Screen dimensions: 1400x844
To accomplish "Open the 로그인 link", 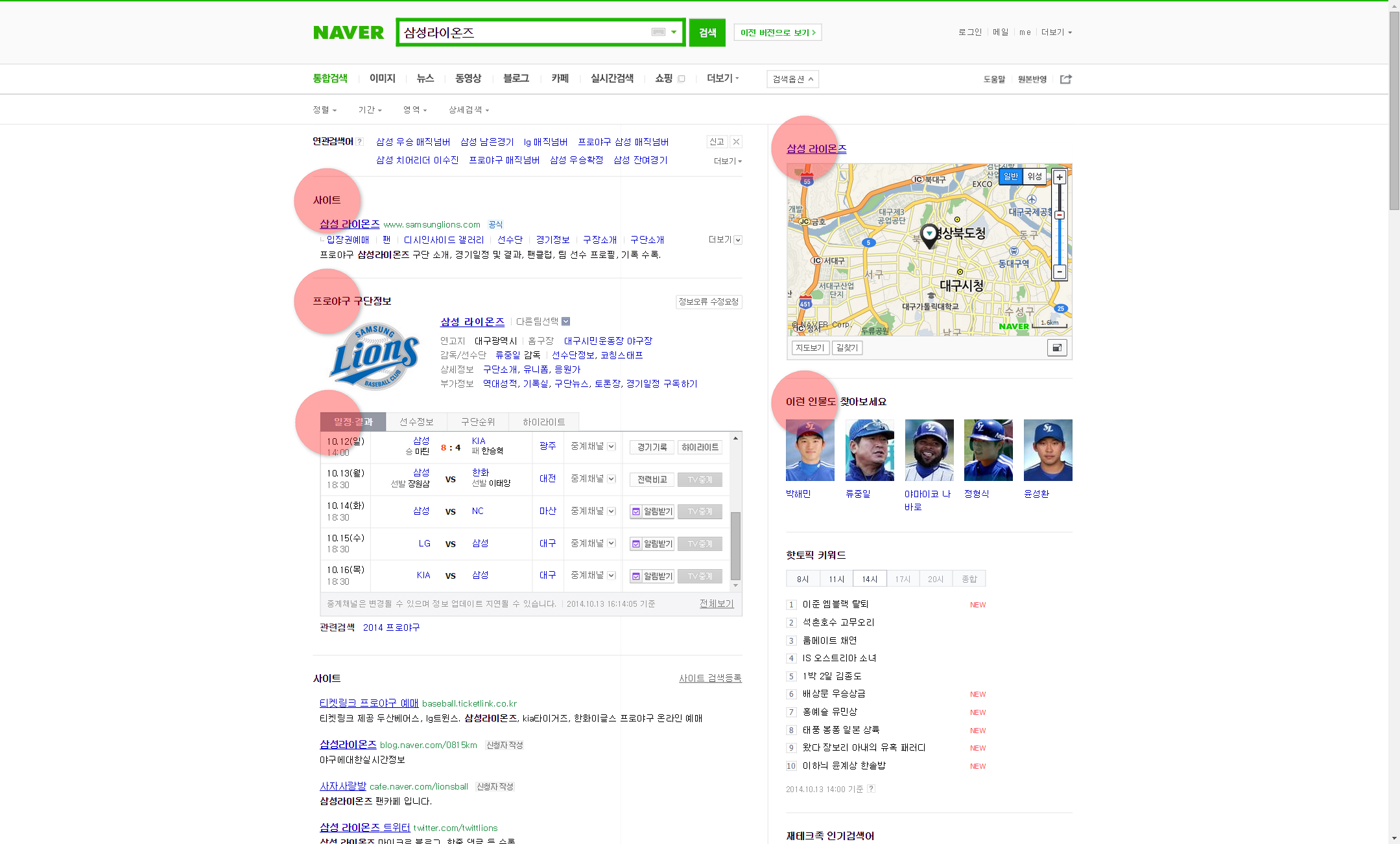I will pyautogui.click(x=970, y=32).
